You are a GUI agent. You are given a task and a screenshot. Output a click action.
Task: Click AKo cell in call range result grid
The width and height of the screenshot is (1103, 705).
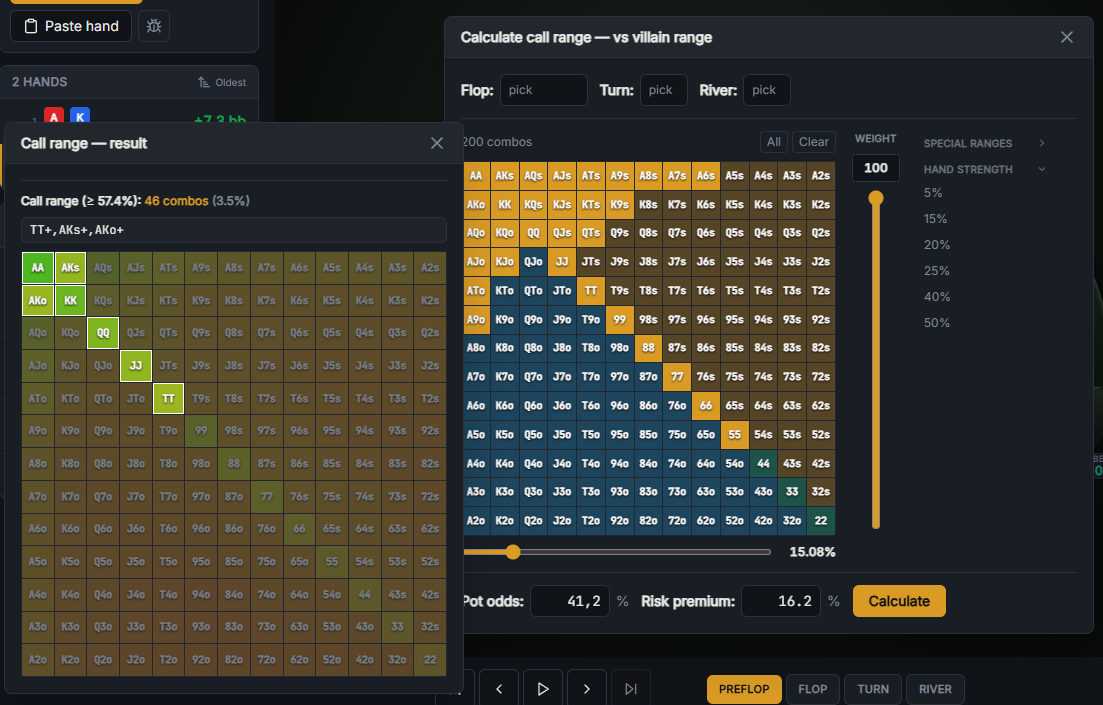point(38,300)
